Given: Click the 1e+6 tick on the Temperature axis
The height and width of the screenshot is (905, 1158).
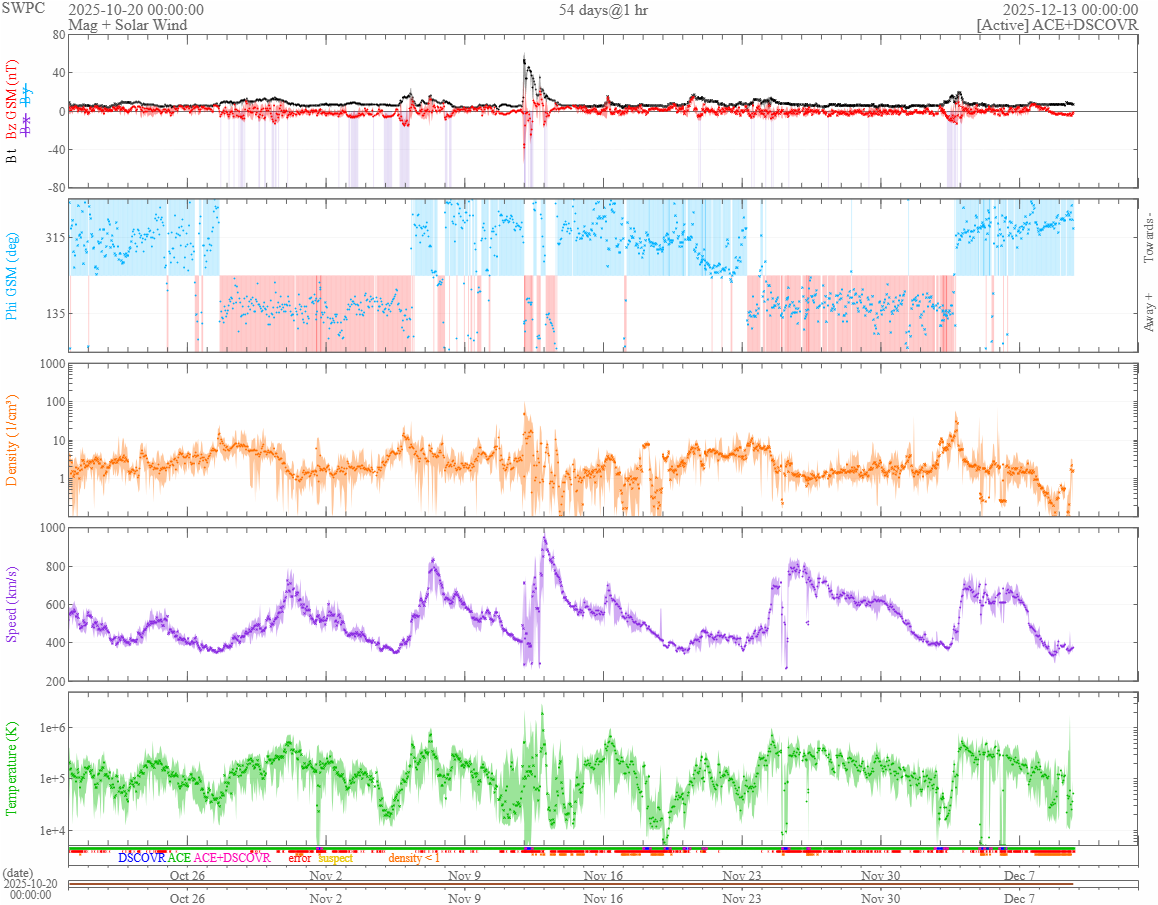Looking at the screenshot, I should 52,728.
